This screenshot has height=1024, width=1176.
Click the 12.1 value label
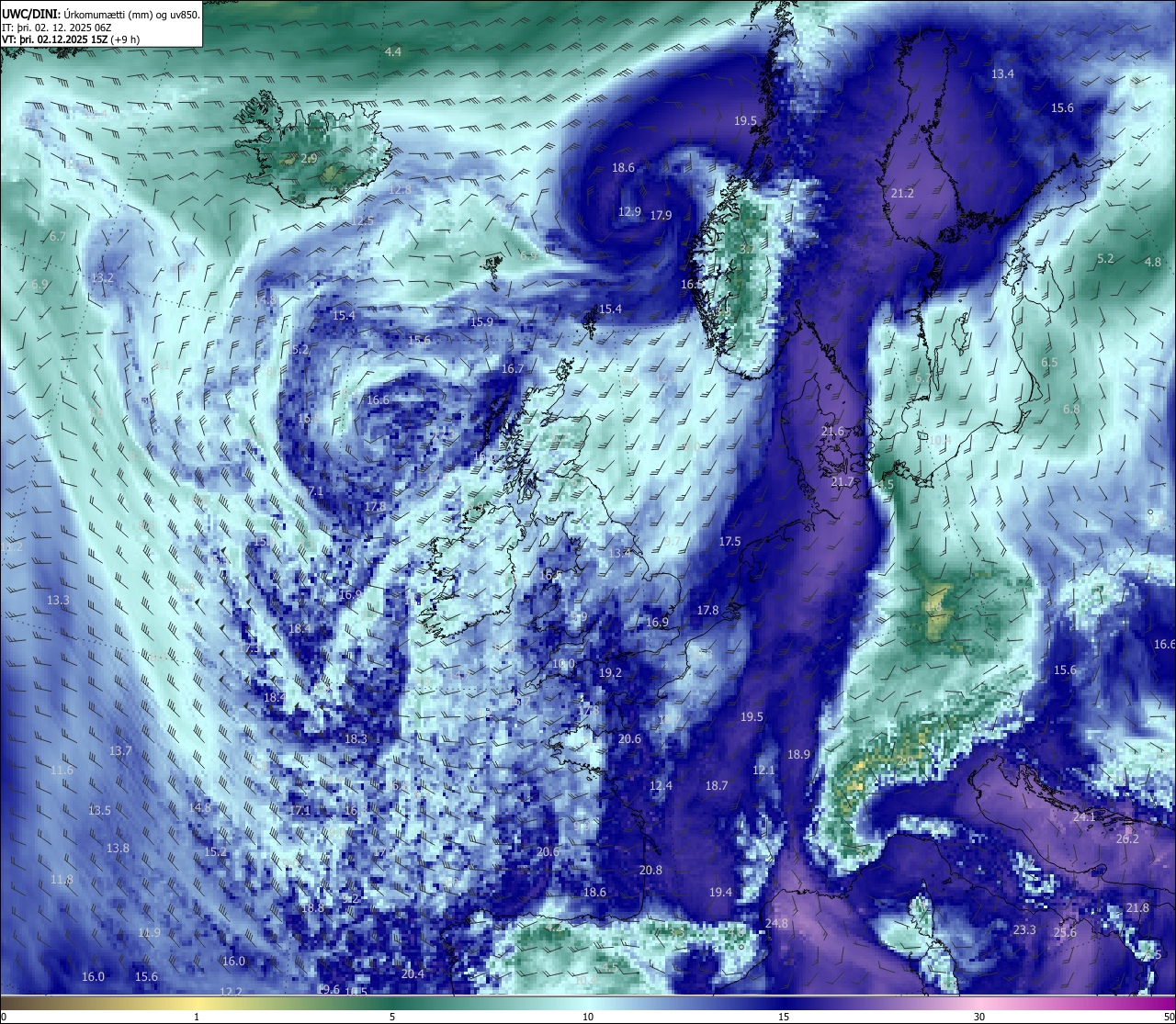(763, 771)
